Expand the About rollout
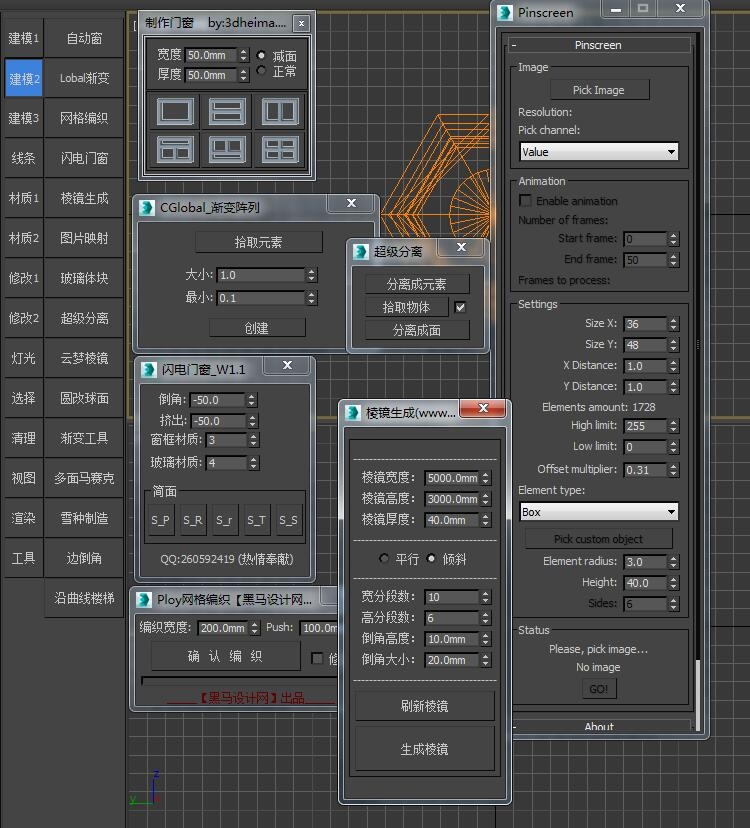The height and width of the screenshot is (828, 750). [598, 727]
